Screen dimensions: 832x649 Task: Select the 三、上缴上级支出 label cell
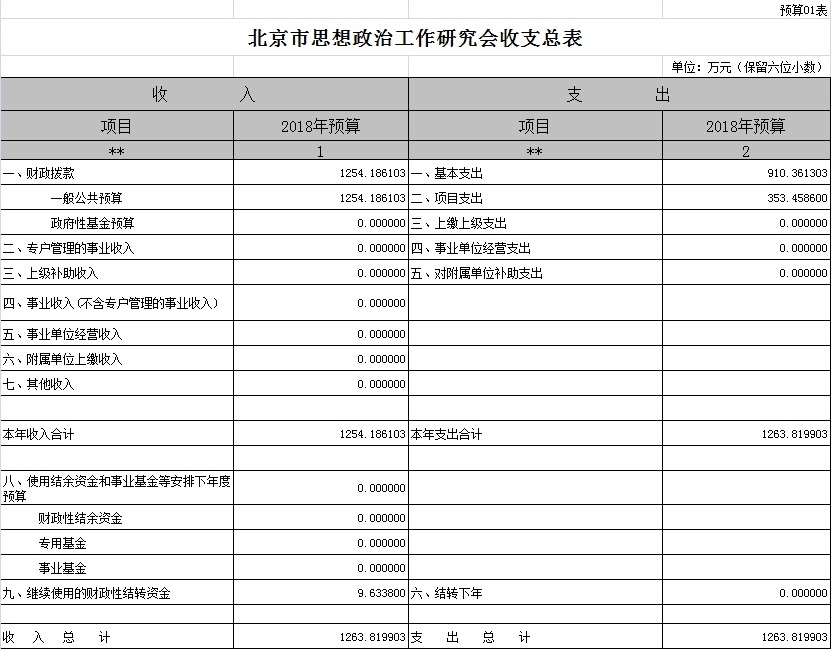point(458,223)
